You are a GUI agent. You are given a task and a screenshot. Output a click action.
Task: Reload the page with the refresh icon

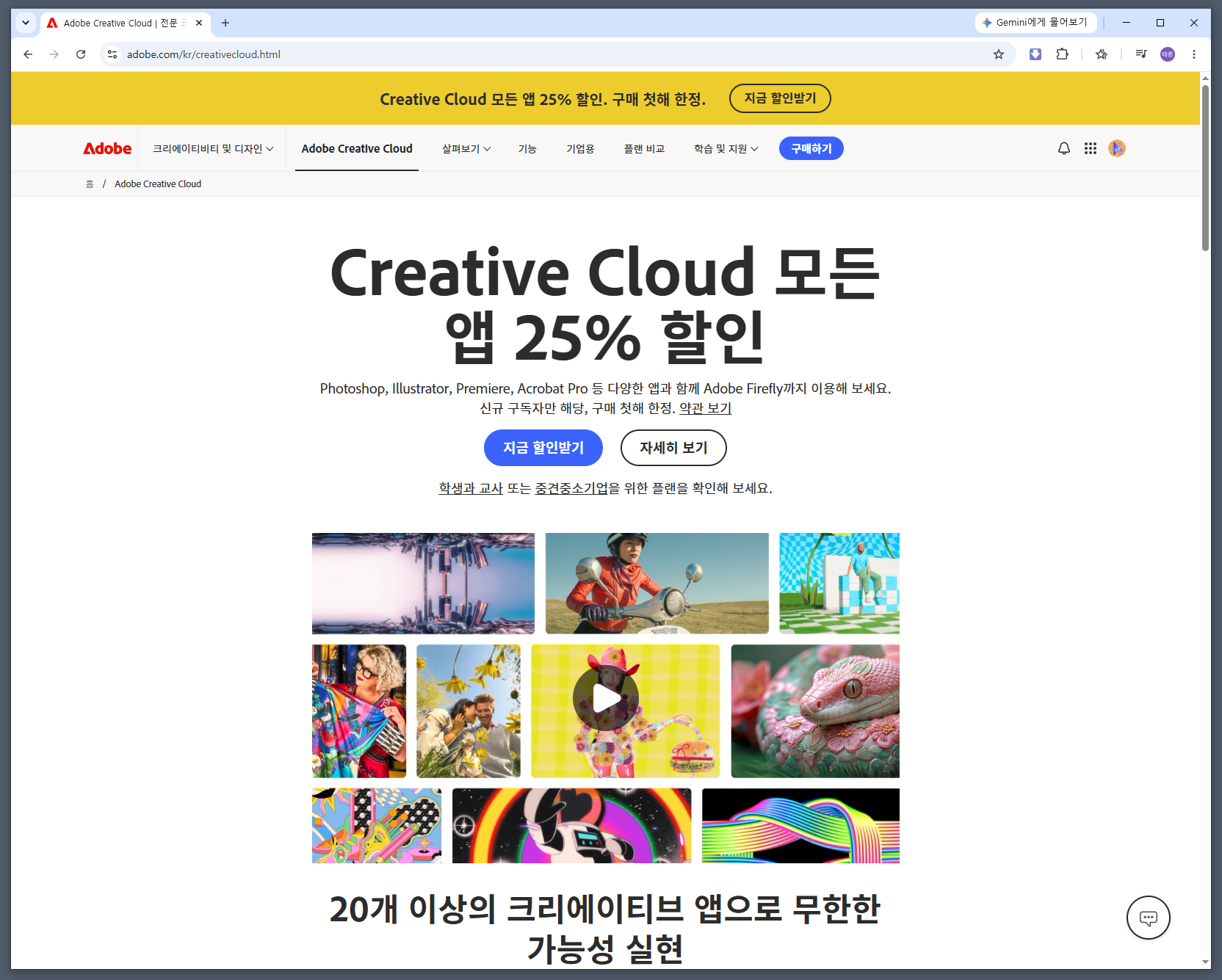click(81, 54)
